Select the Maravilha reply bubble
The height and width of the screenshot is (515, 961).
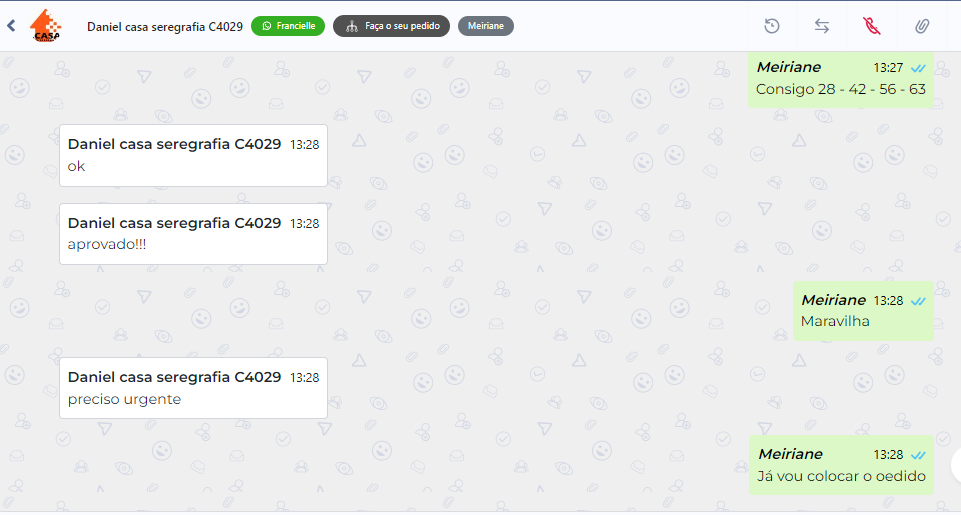(x=863, y=311)
